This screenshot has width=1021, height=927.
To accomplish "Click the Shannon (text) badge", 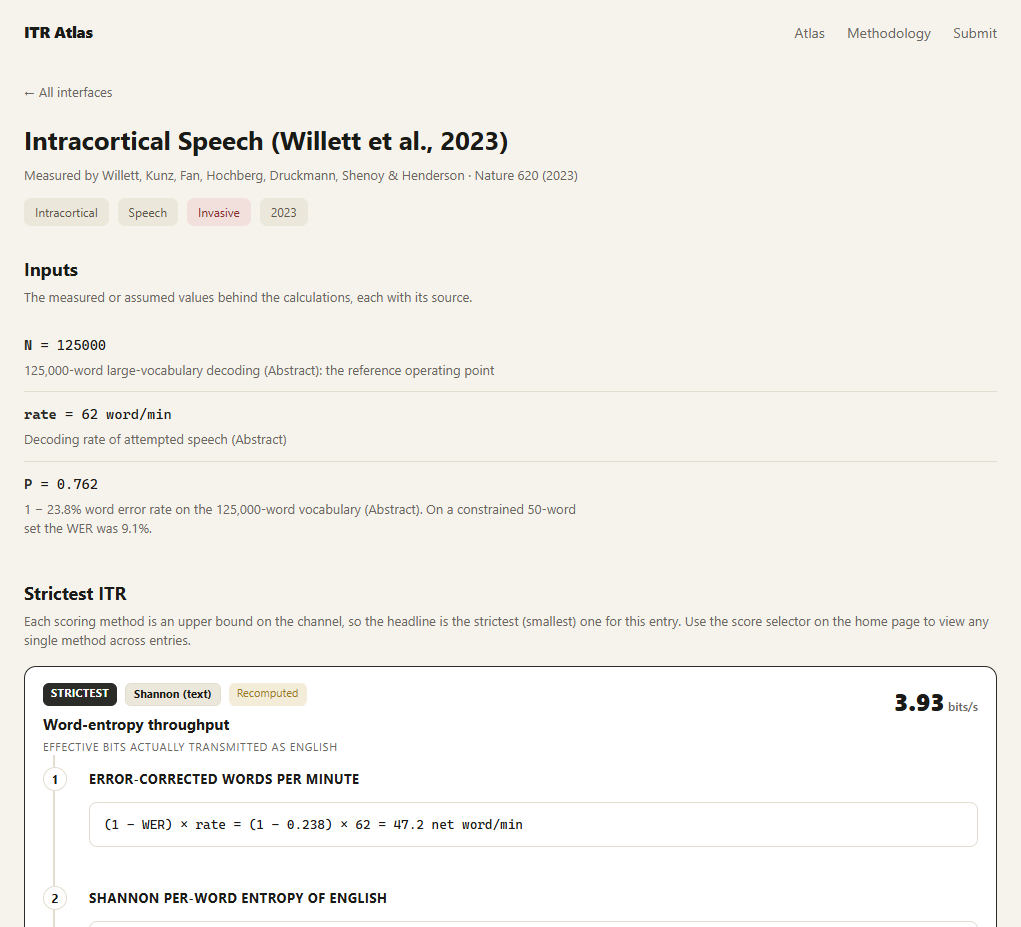I will 173,694.
